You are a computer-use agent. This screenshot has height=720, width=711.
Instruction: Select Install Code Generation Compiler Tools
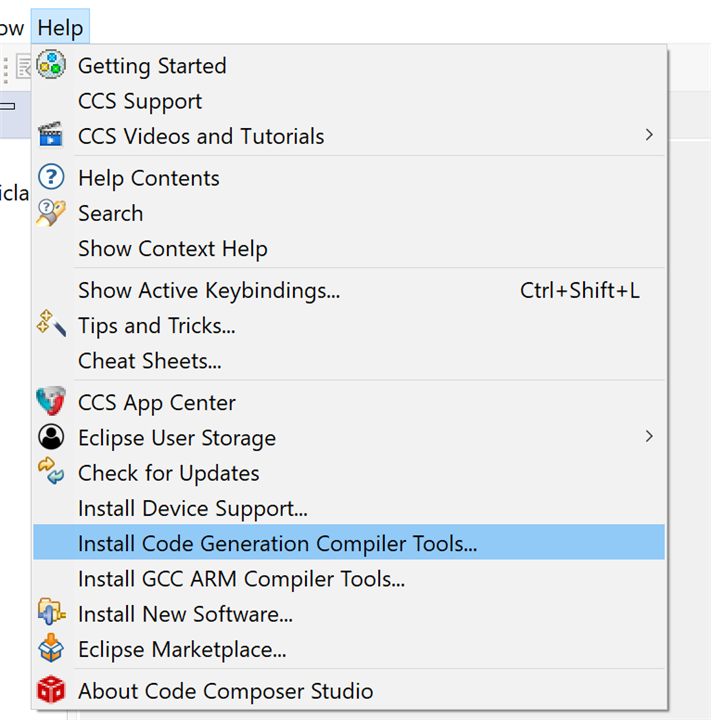tap(349, 542)
